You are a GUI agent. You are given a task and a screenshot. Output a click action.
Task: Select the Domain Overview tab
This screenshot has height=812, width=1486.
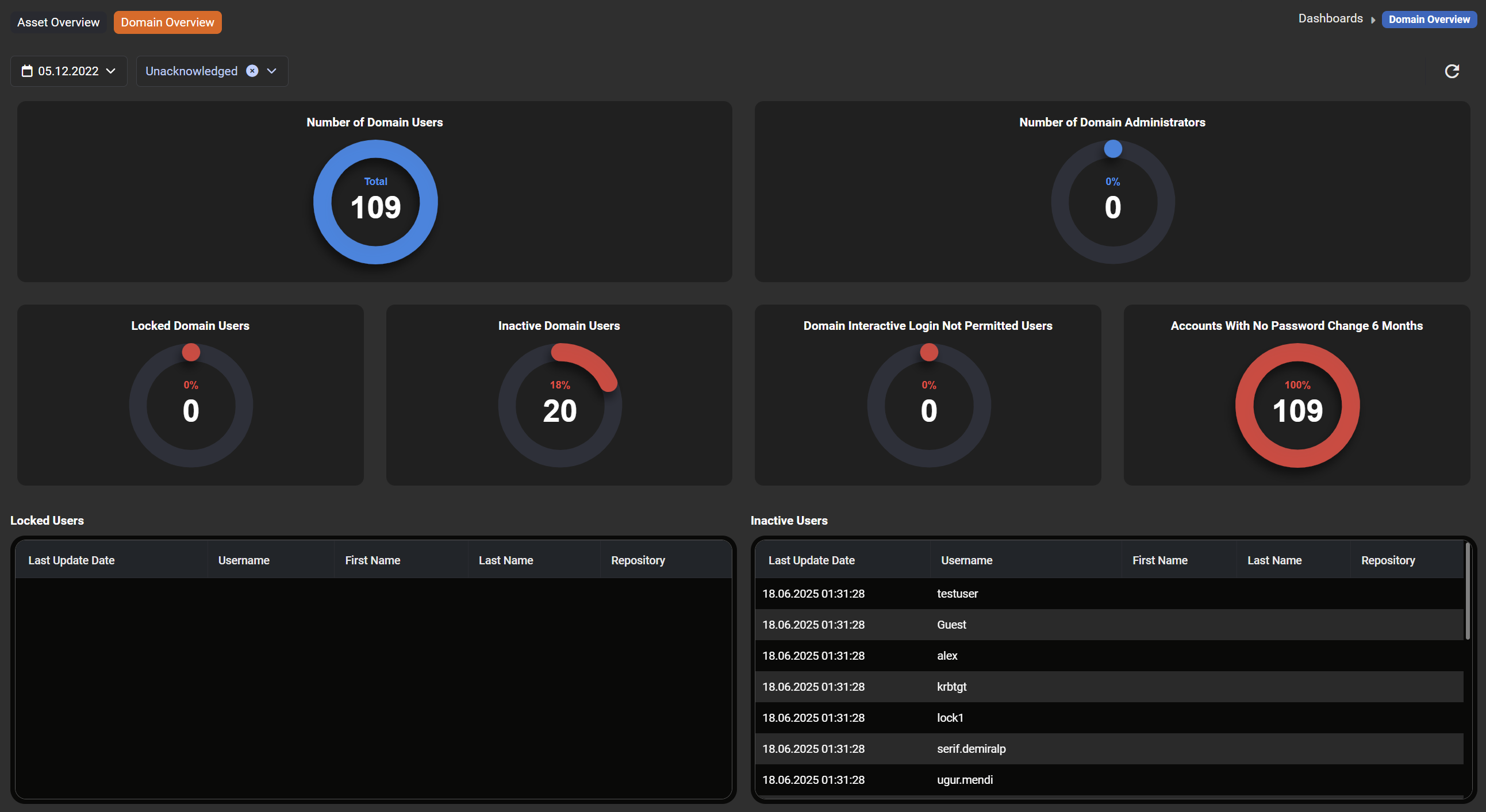click(167, 22)
